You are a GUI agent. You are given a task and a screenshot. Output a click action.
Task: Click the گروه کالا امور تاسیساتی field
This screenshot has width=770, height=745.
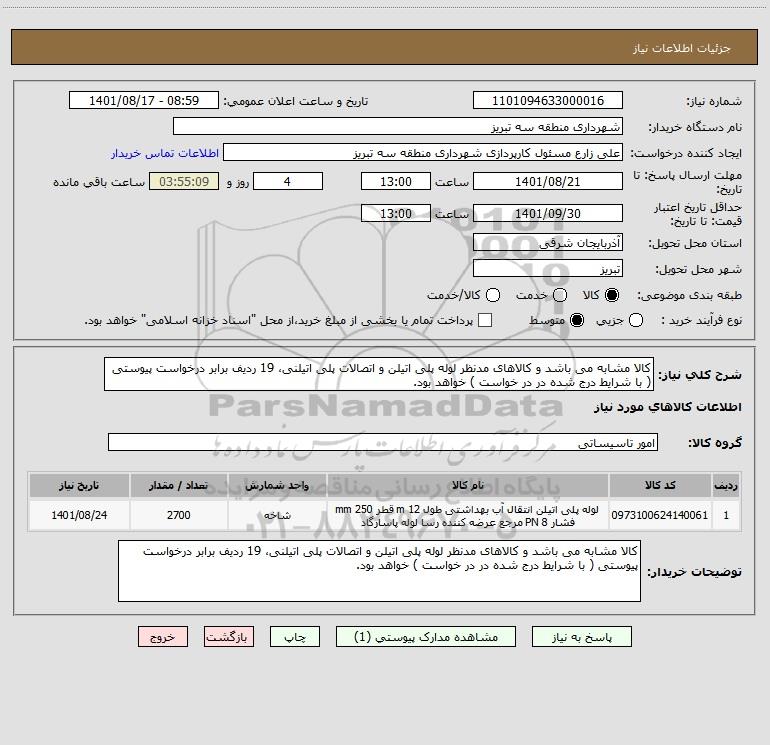tap(383, 442)
